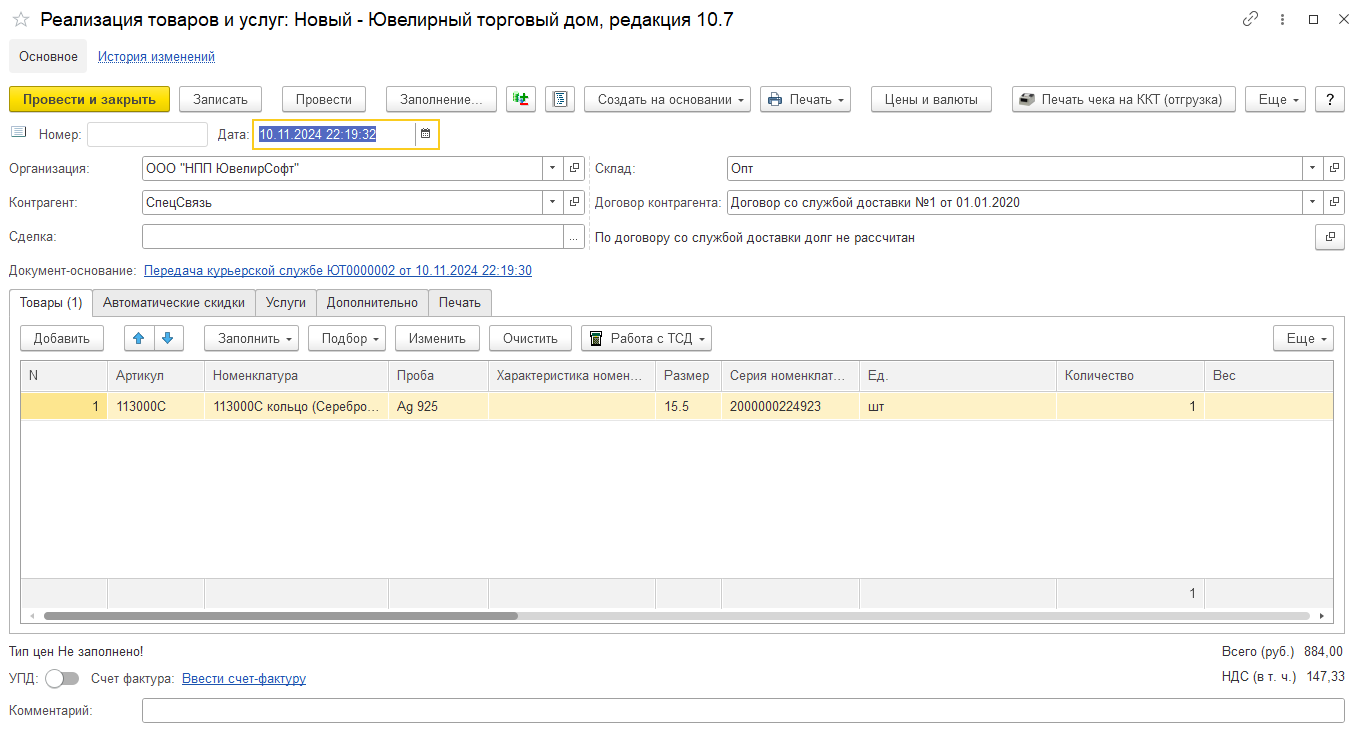
Task: Open the document structure report icon
Action: (x=560, y=99)
